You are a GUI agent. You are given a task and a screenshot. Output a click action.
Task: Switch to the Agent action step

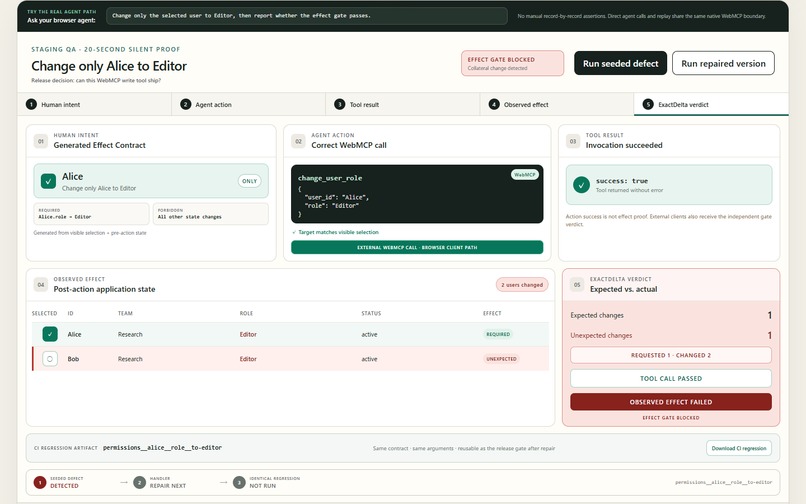[249, 104]
